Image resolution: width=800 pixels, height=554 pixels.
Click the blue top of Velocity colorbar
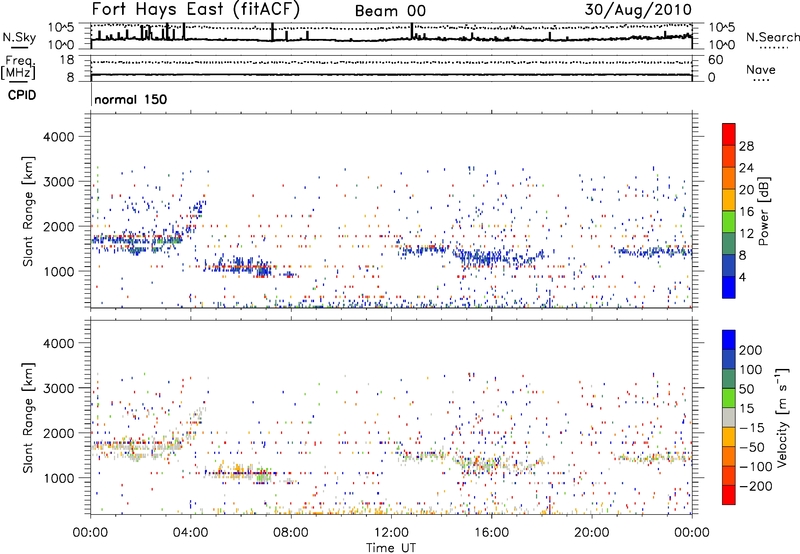point(729,340)
